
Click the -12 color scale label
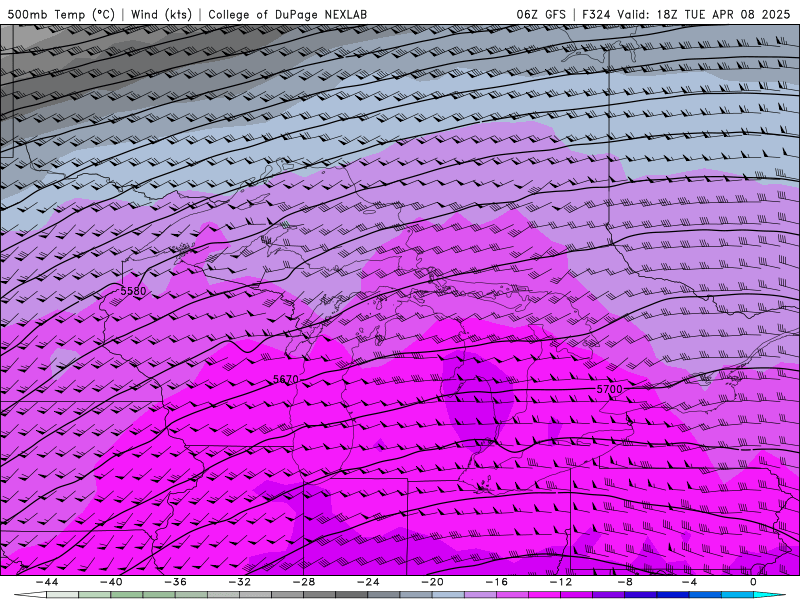pos(561,582)
